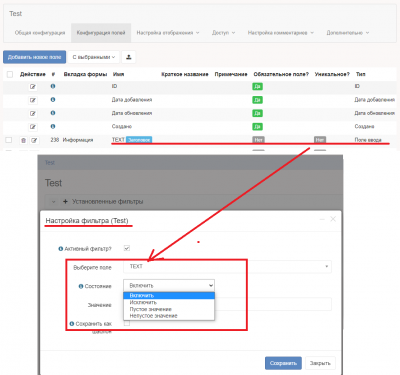Delete the TEXT field with the trash icon
The image size is (400, 375).
(x=23, y=140)
